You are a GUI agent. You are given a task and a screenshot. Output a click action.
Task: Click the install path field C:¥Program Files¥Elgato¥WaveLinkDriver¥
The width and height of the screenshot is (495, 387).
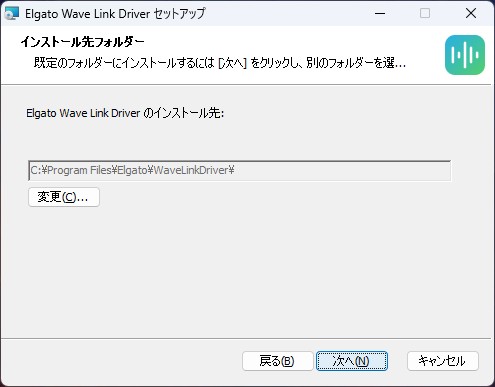tap(240, 170)
